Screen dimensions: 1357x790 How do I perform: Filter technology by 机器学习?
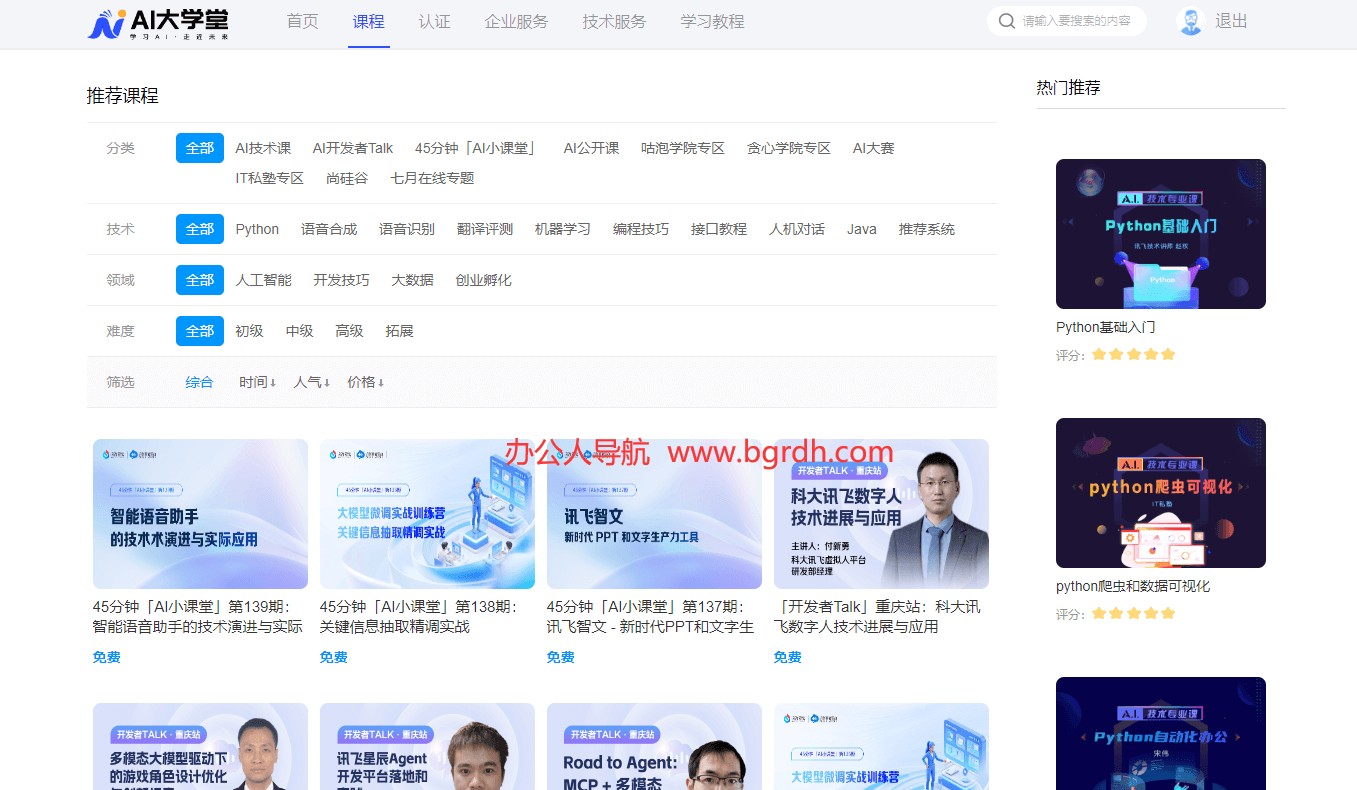[563, 229]
